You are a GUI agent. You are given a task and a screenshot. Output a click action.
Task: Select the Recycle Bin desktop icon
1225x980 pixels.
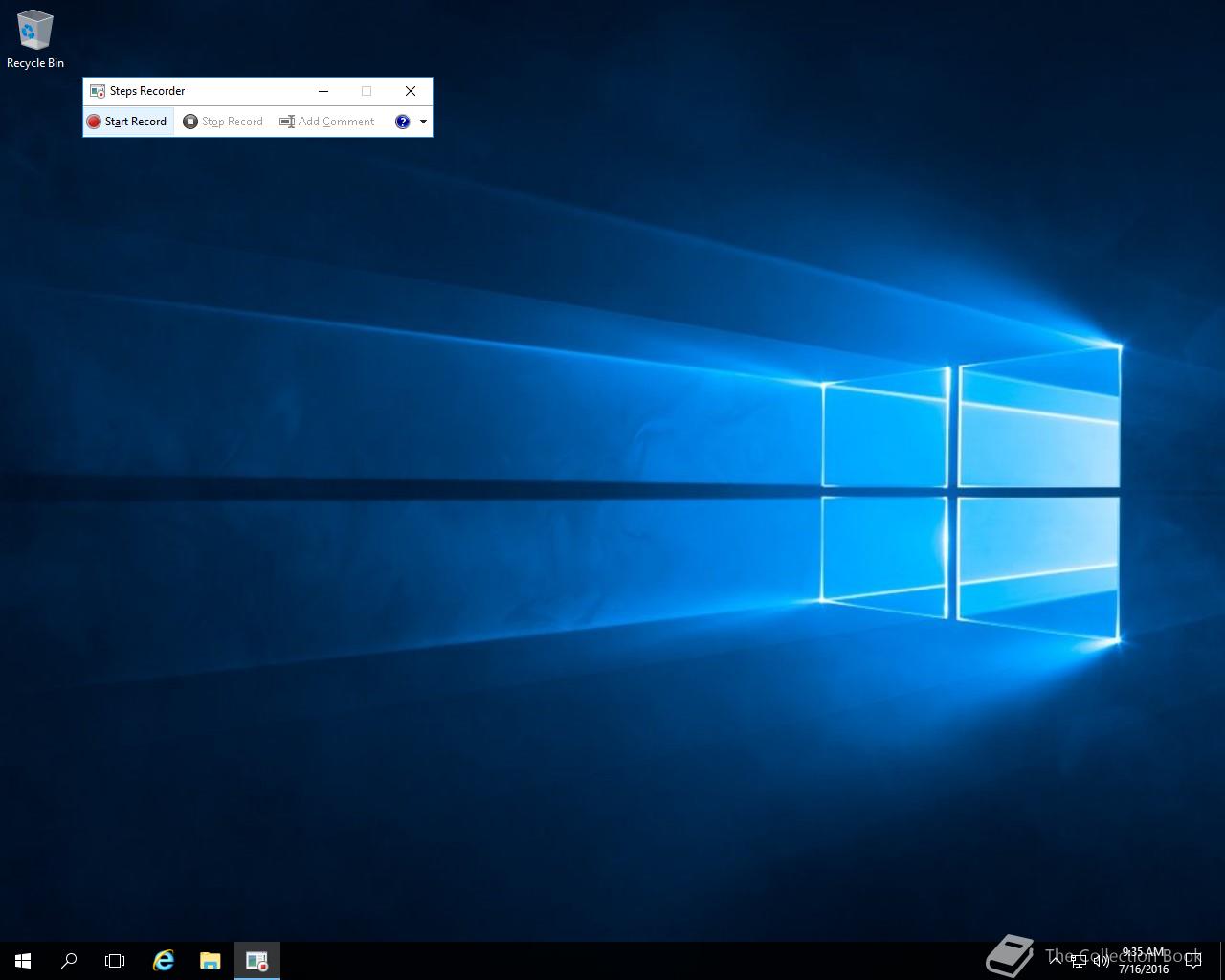click(x=35, y=39)
